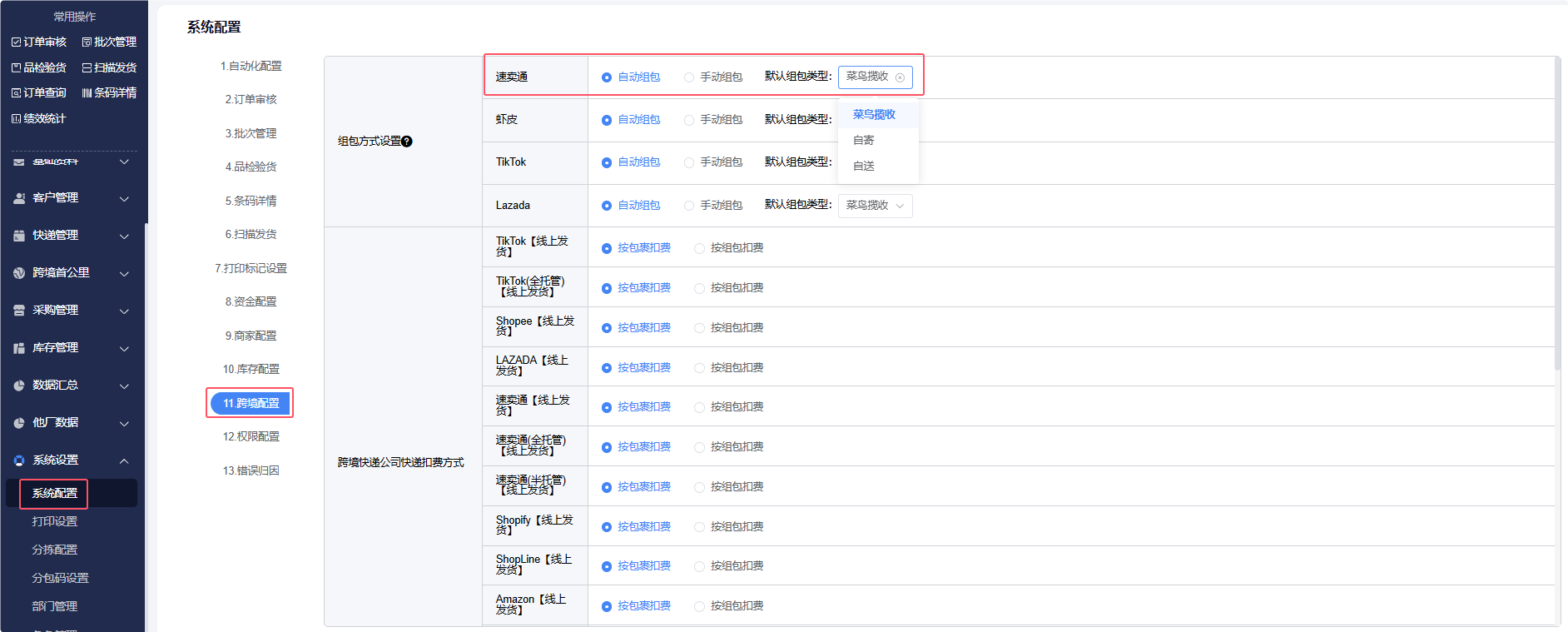Collapse the 系统设置 sidebar menu
1568x632 pixels.
tap(124, 460)
